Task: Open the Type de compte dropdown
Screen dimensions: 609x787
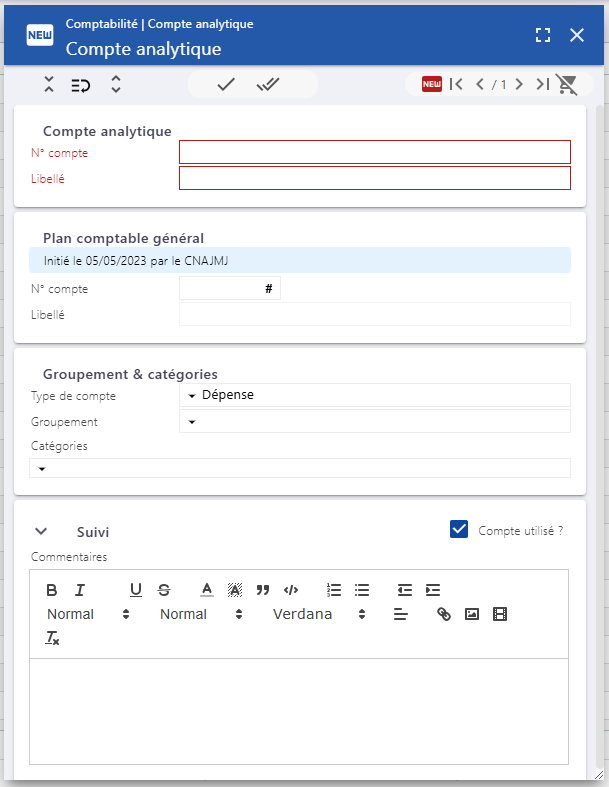Action: (x=375, y=395)
